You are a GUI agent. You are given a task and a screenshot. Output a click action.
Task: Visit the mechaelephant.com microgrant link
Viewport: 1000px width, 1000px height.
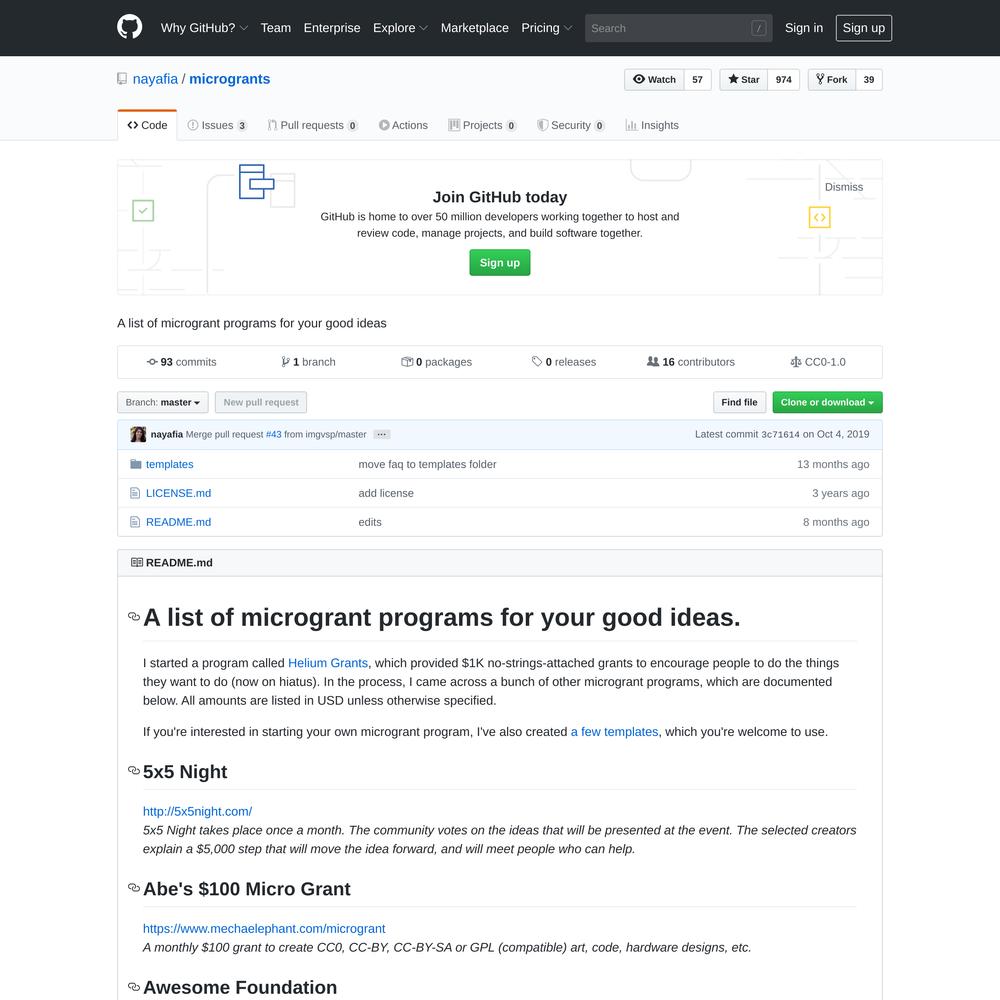(264, 929)
